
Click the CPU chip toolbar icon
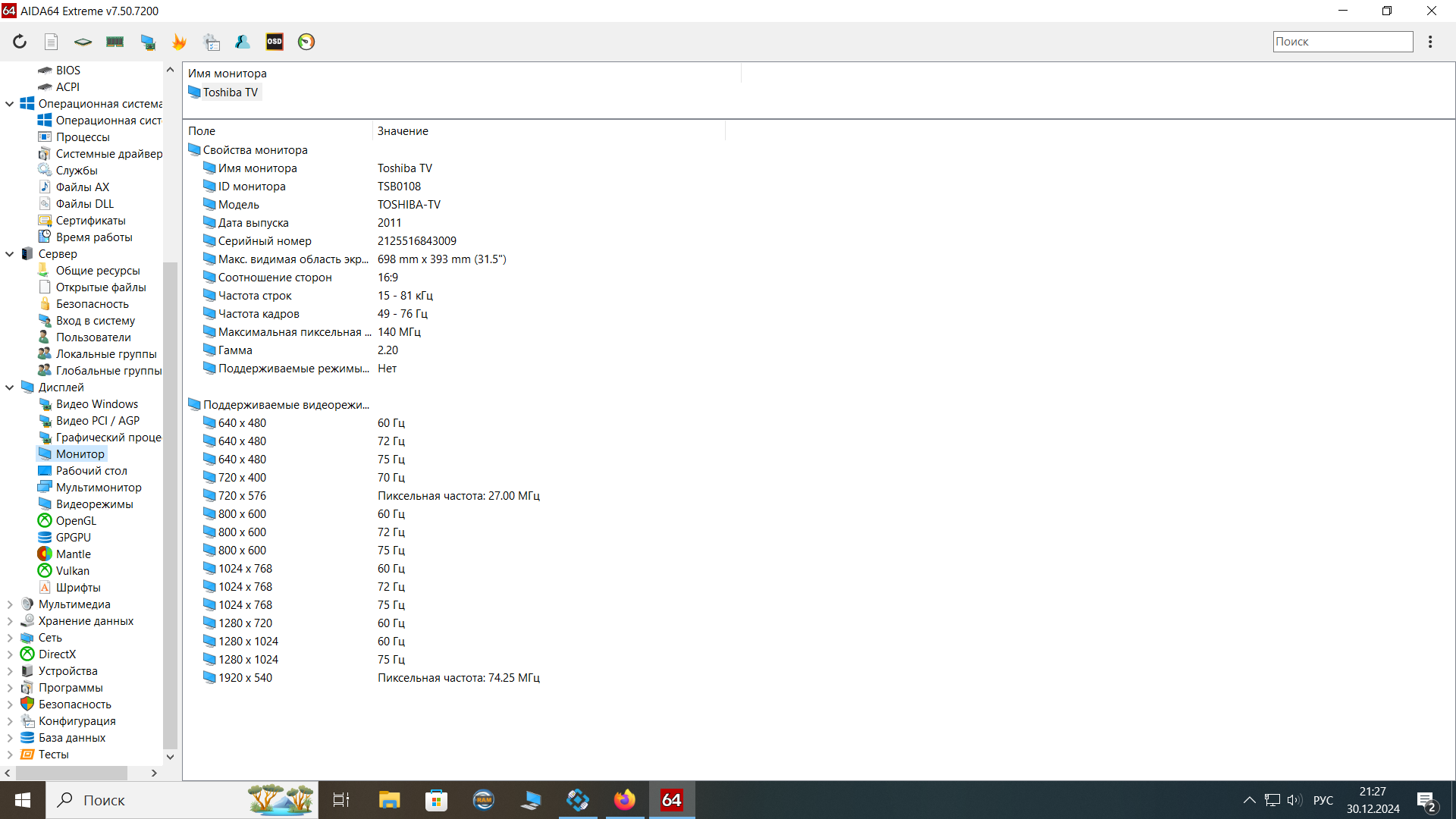[x=83, y=42]
